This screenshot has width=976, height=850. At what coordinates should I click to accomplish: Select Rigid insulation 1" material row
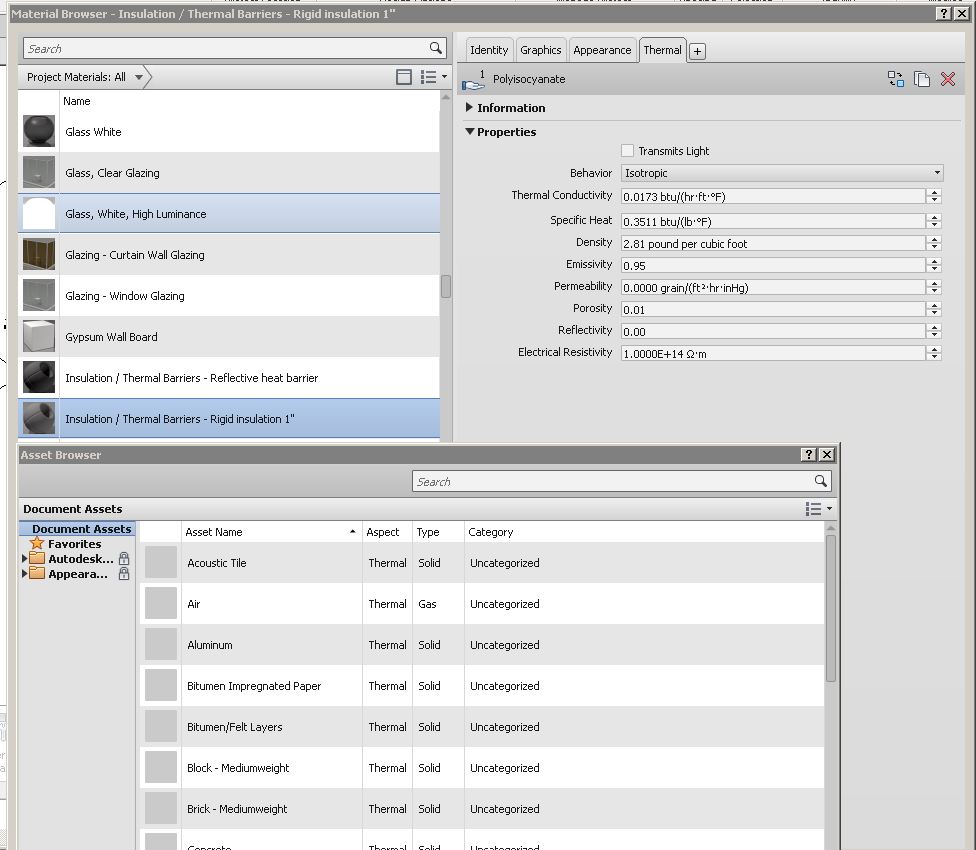(x=229, y=419)
